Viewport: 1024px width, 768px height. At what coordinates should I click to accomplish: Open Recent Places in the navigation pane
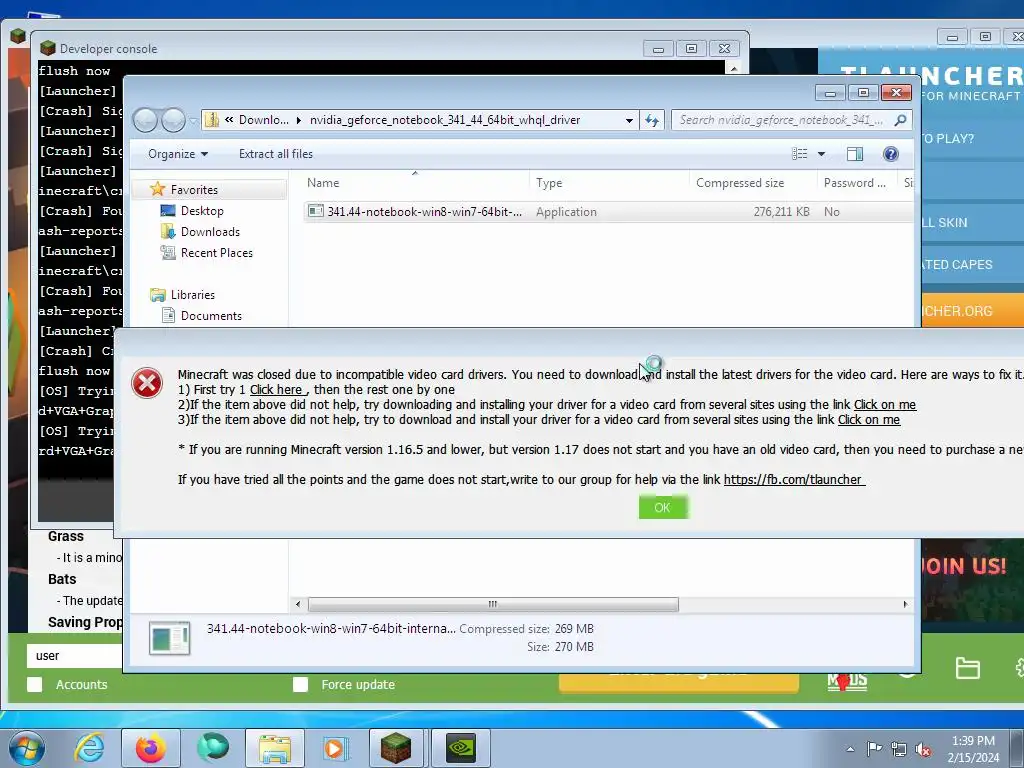click(x=216, y=253)
